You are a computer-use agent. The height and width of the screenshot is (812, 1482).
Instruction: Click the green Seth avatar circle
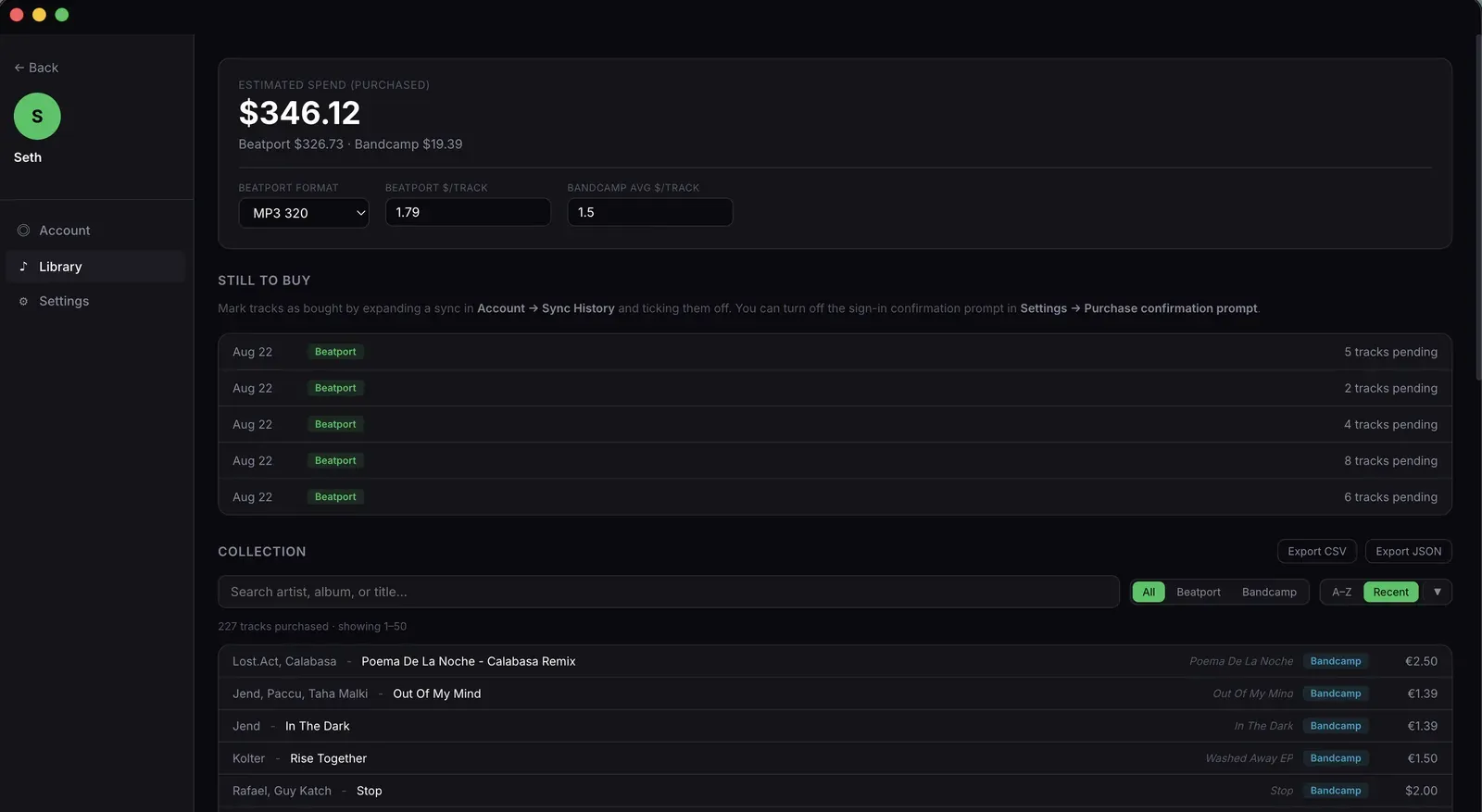[x=37, y=117]
